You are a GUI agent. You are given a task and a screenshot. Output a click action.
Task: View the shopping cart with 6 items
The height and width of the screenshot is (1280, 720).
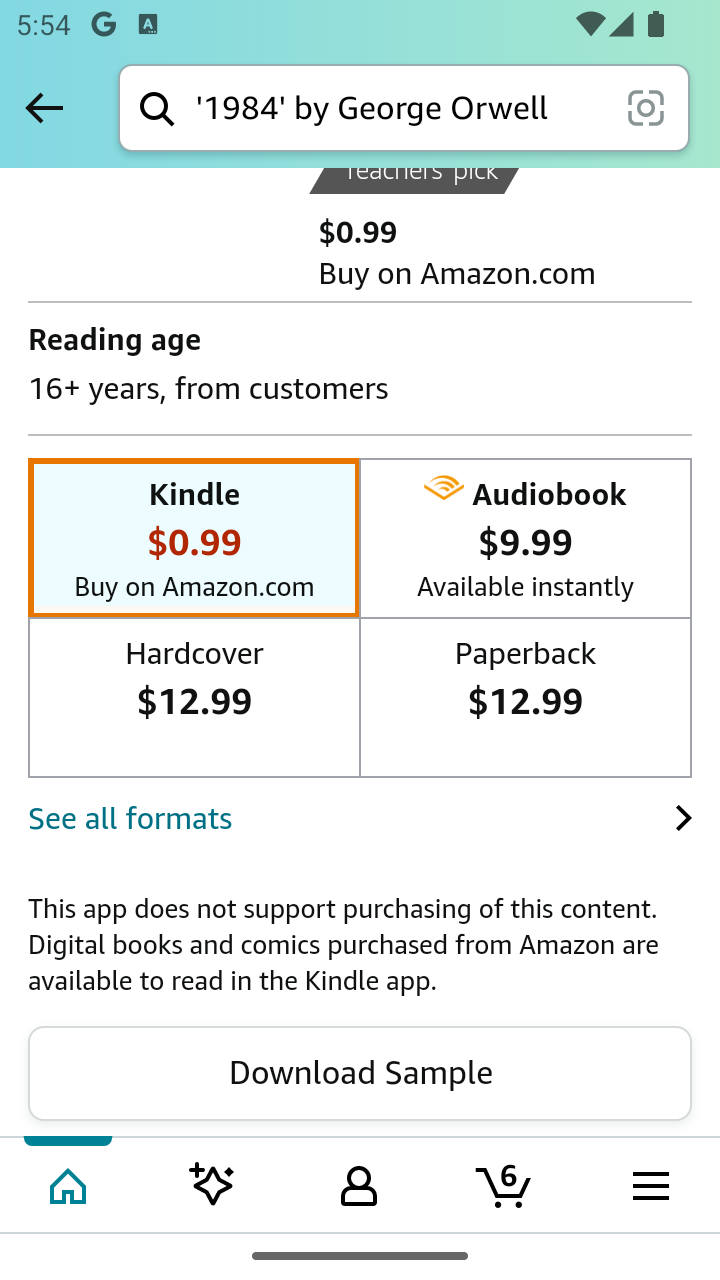click(502, 1186)
